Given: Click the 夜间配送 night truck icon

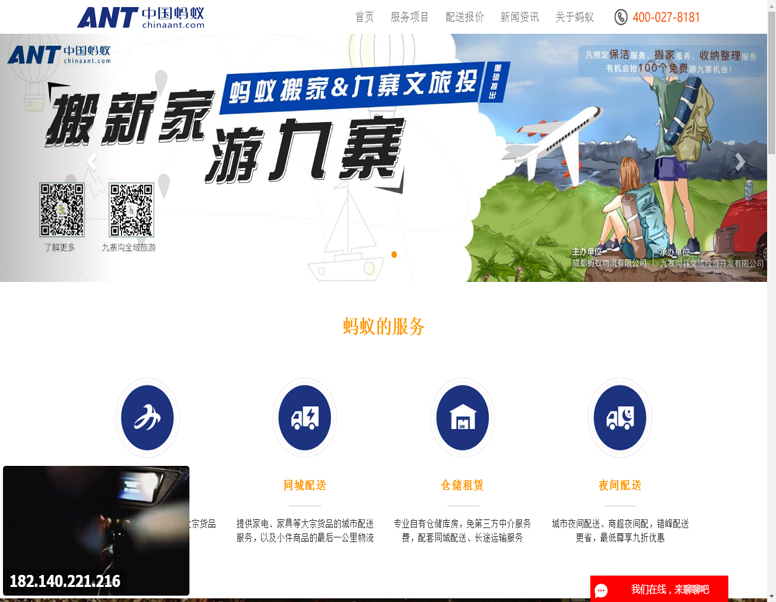Looking at the screenshot, I should [x=620, y=417].
